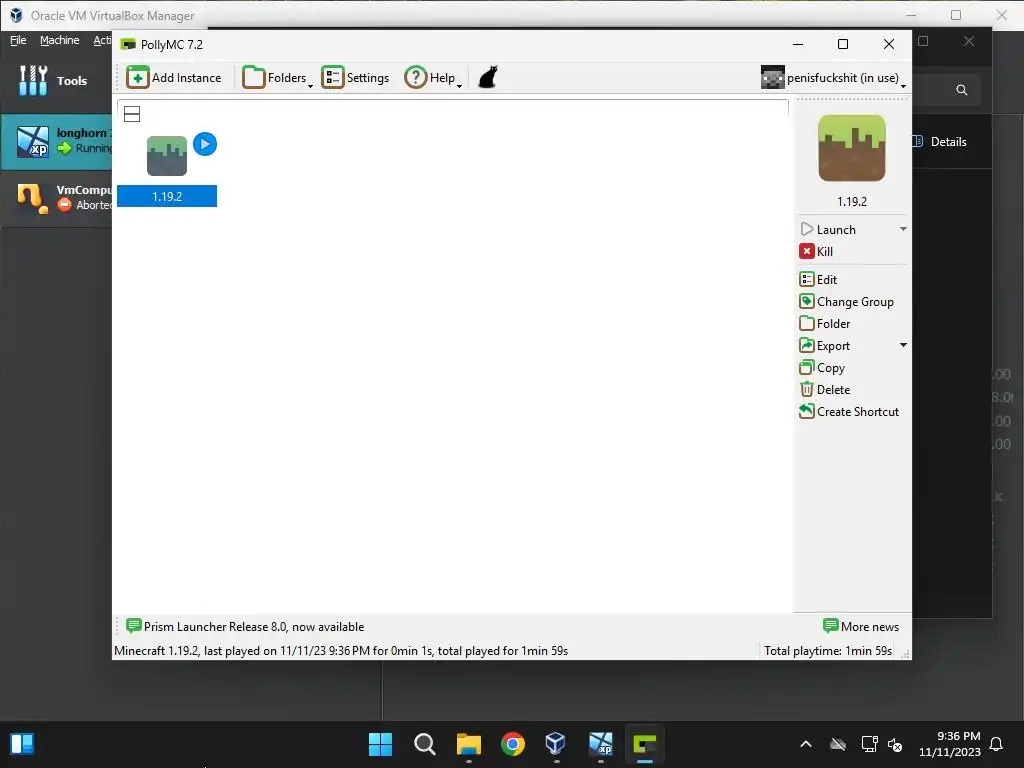Click the Add Instance button
The width and height of the screenshot is (1024, 768).
[174, 78]
